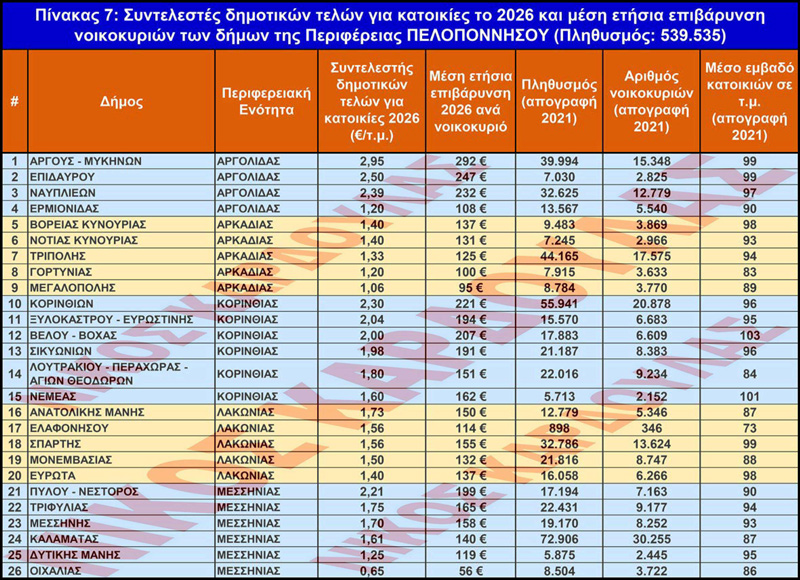Click the 72.906 population value for Καλαμάτα
Image resolution: width=800 pixels, height=580 pixels.
pyautogui.click(x=558, y=537)
